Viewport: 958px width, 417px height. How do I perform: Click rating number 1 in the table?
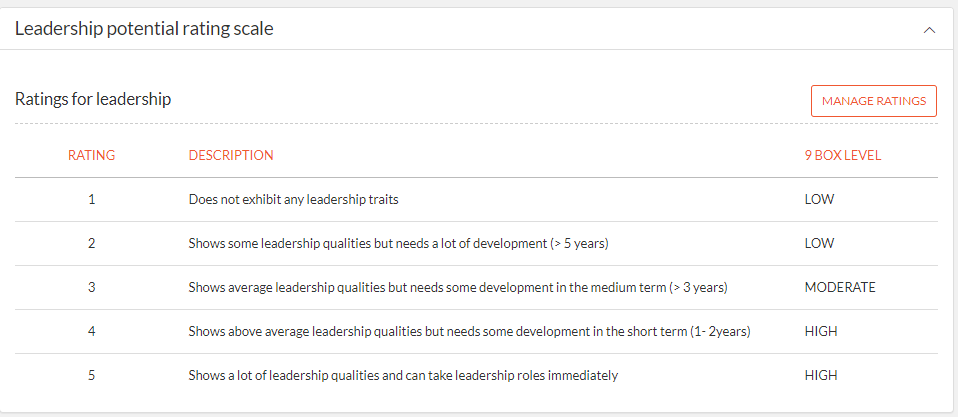(92, 199)
